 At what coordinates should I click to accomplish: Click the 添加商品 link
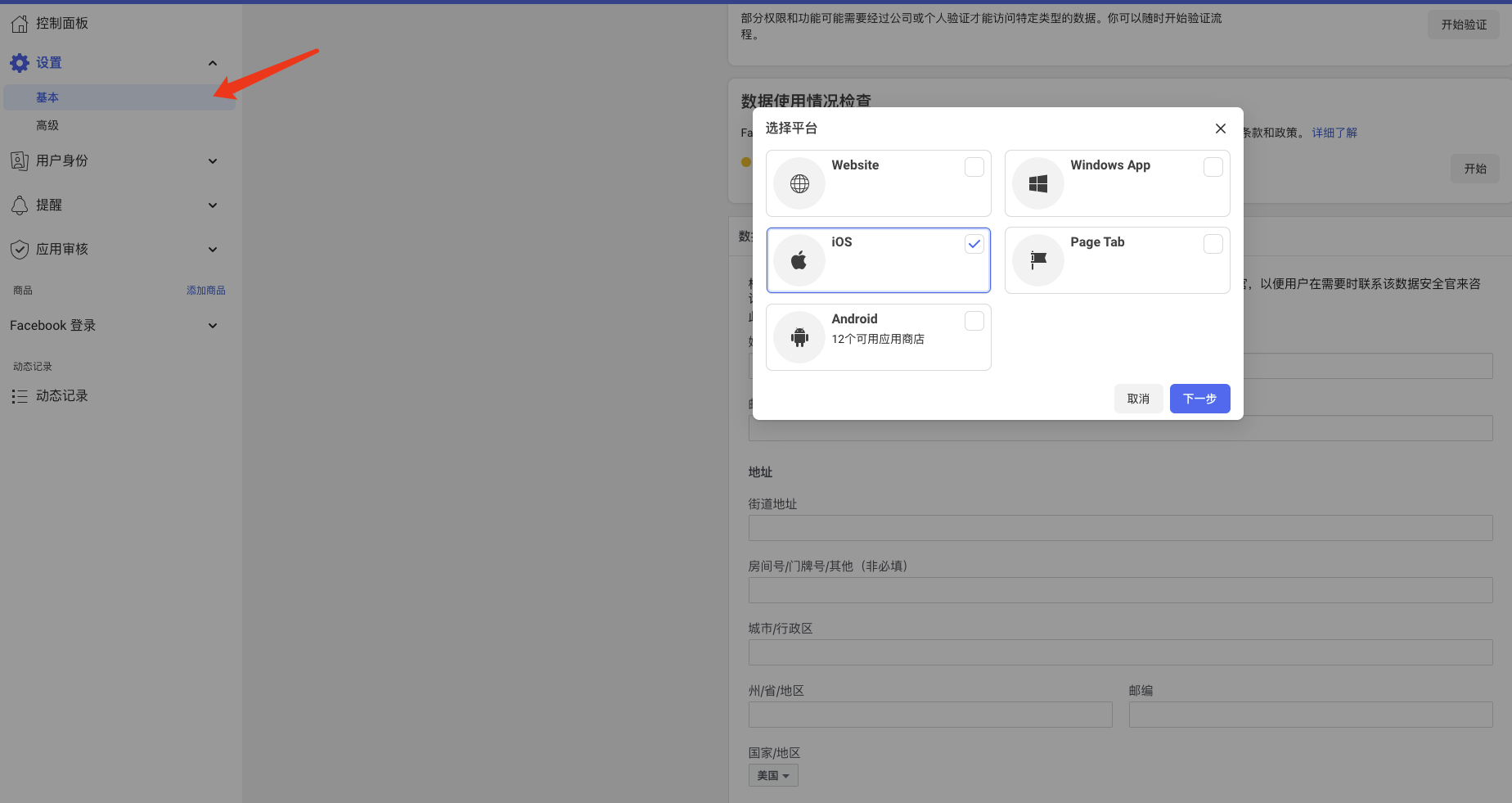(205, 291)
